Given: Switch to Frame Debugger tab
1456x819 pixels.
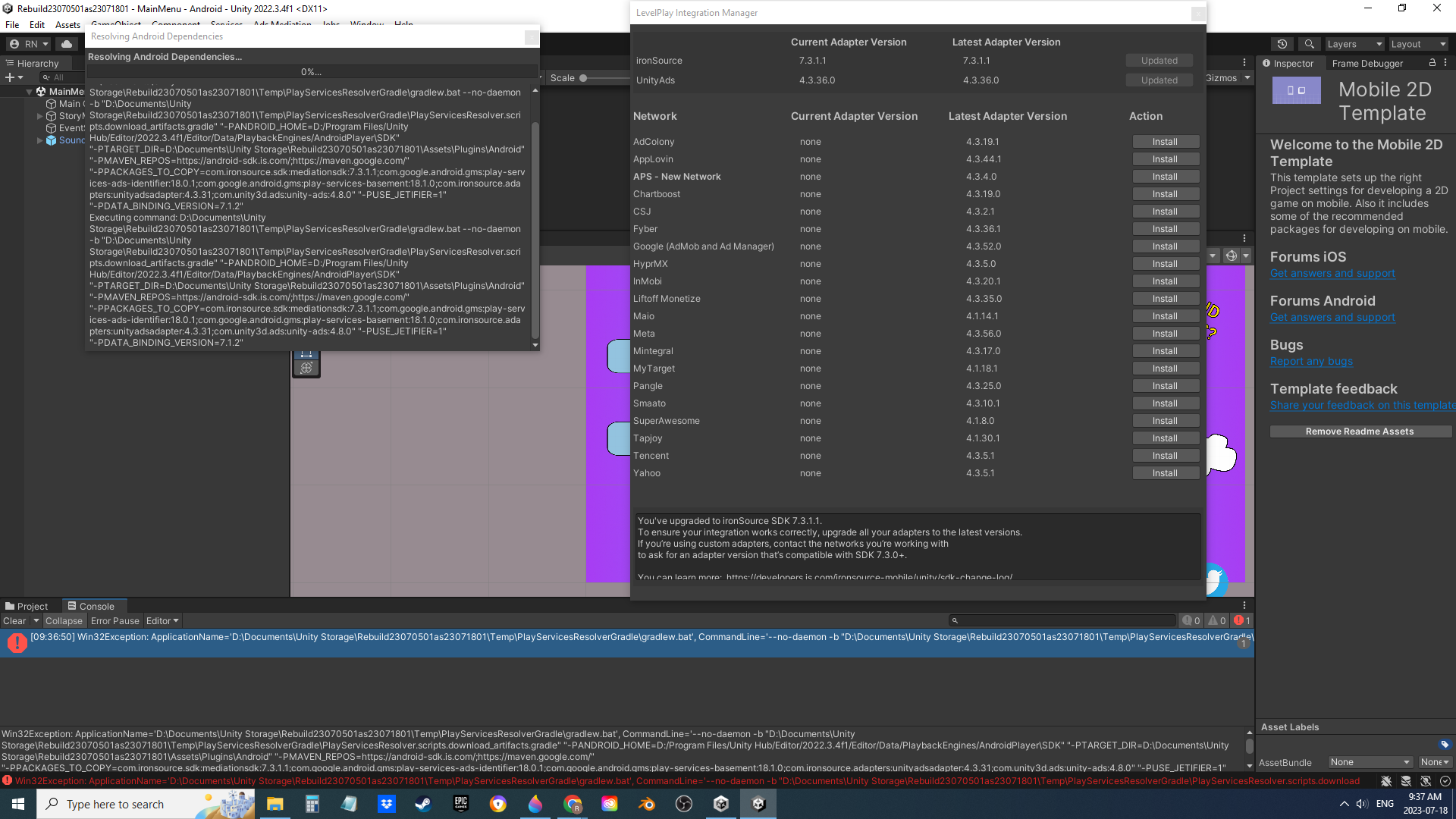Looking at the screenshot, I should pos(1367,64).
